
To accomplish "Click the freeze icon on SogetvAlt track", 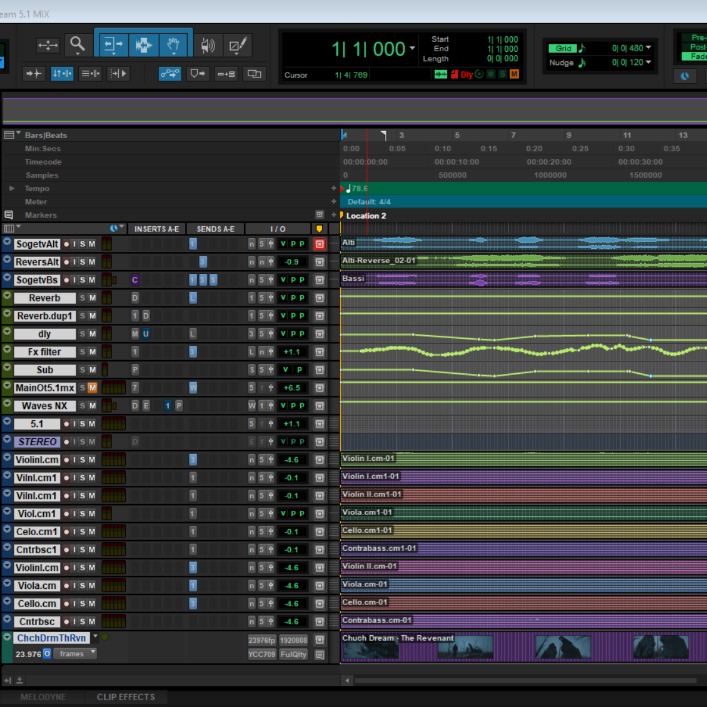I will point(320,244).
